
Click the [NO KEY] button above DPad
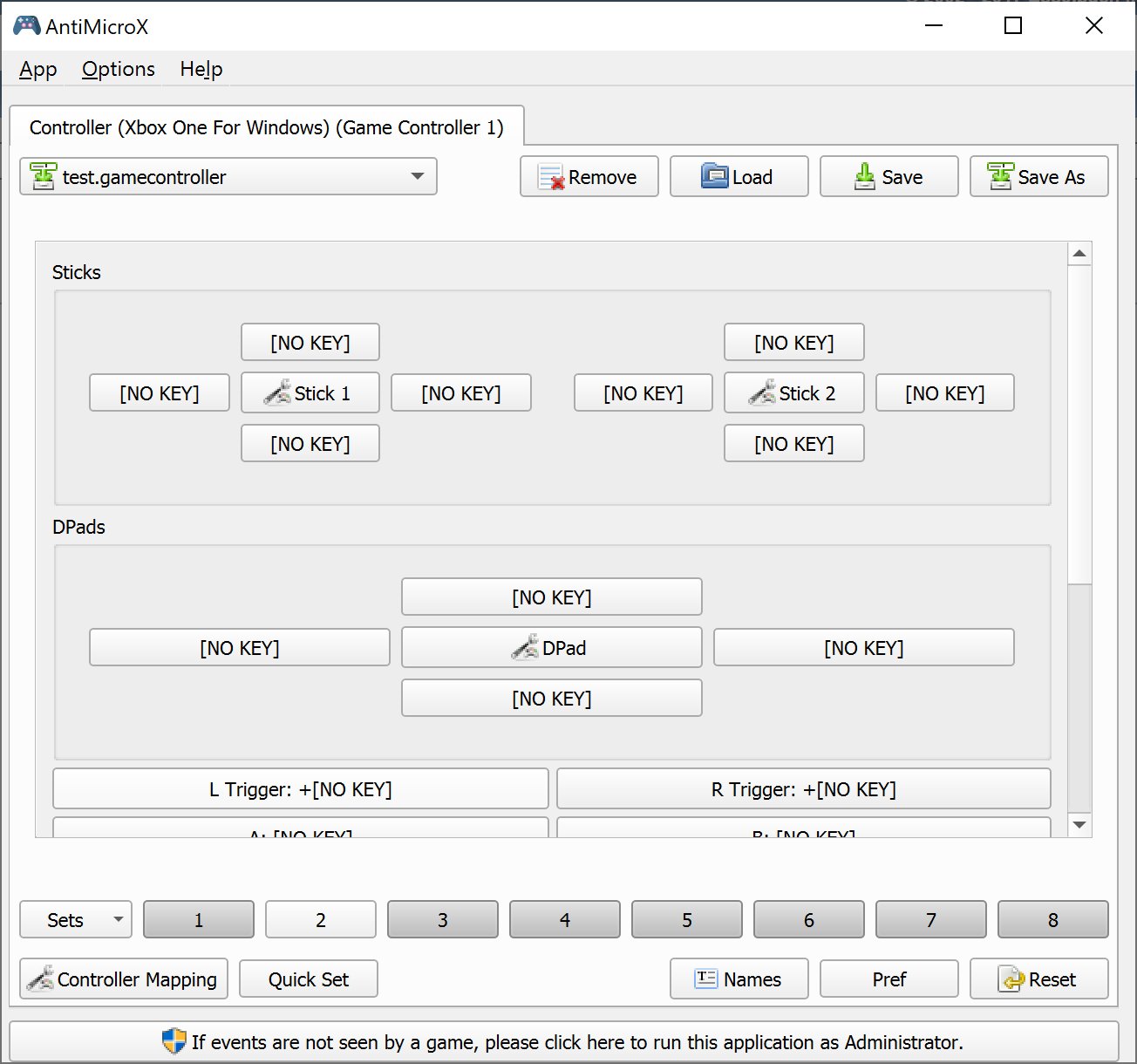click(x=552, y=597)
